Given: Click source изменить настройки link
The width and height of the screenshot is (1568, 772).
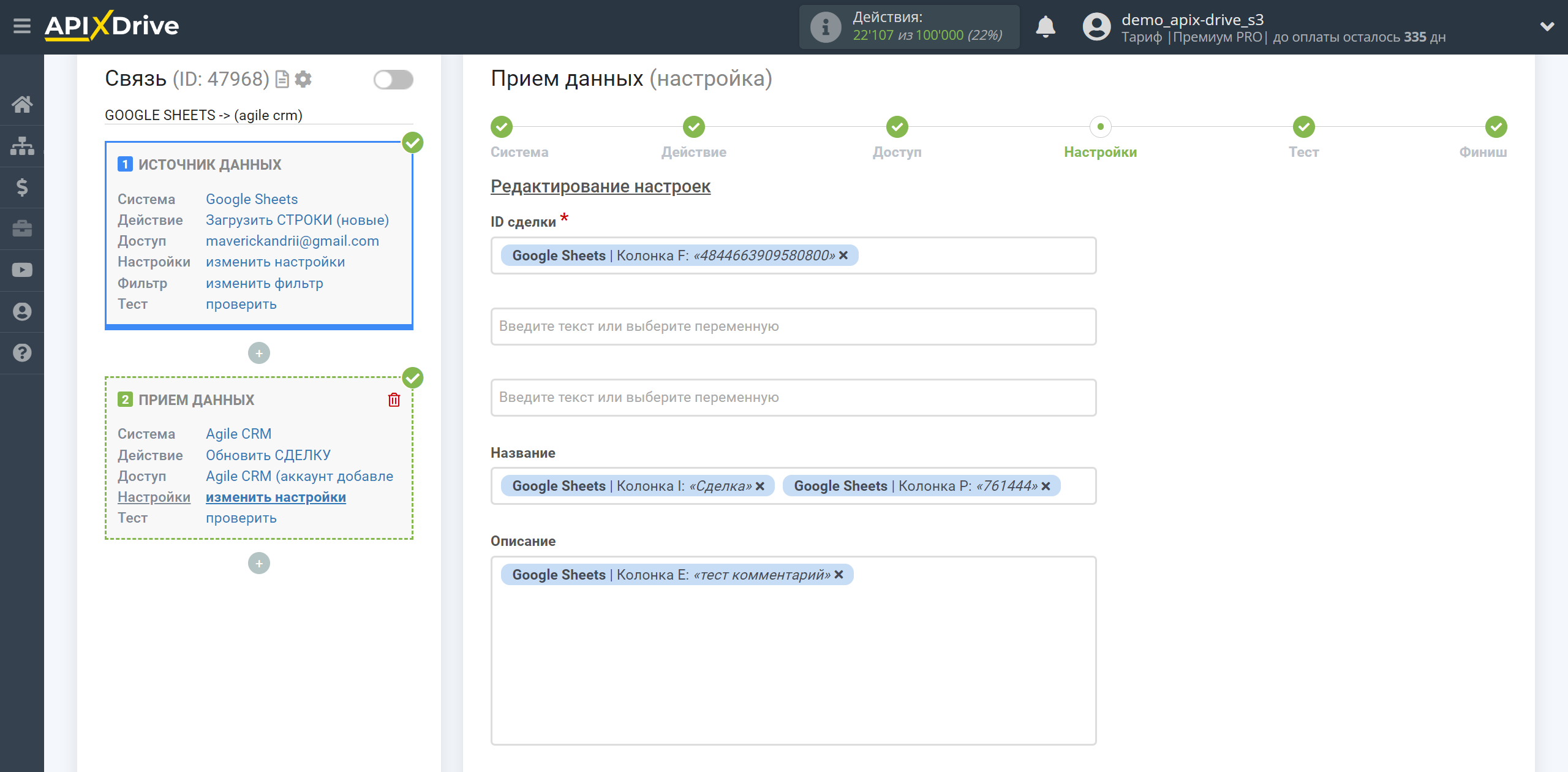Looking at the screenshot, I should (x=275, y=262).
